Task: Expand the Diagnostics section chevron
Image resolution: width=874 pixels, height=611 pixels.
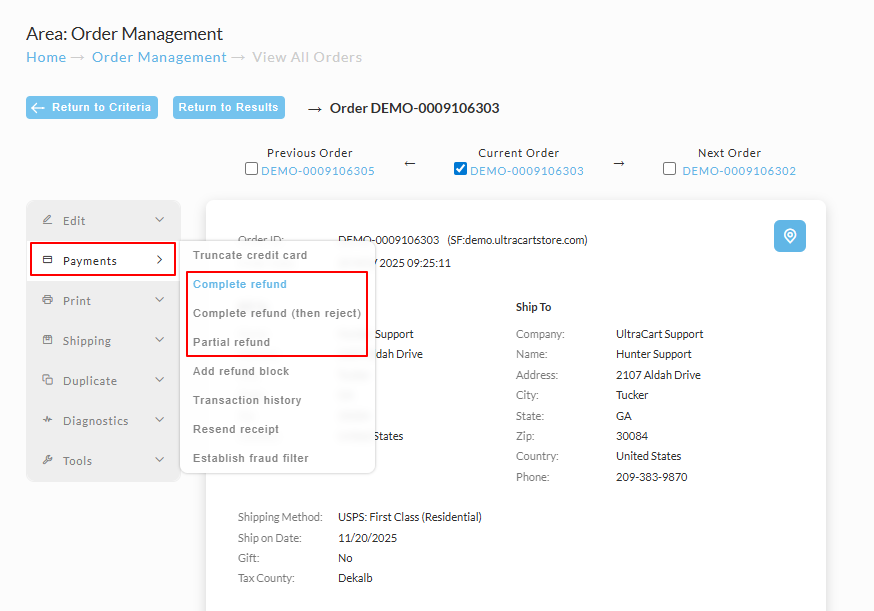Action: 159,420
